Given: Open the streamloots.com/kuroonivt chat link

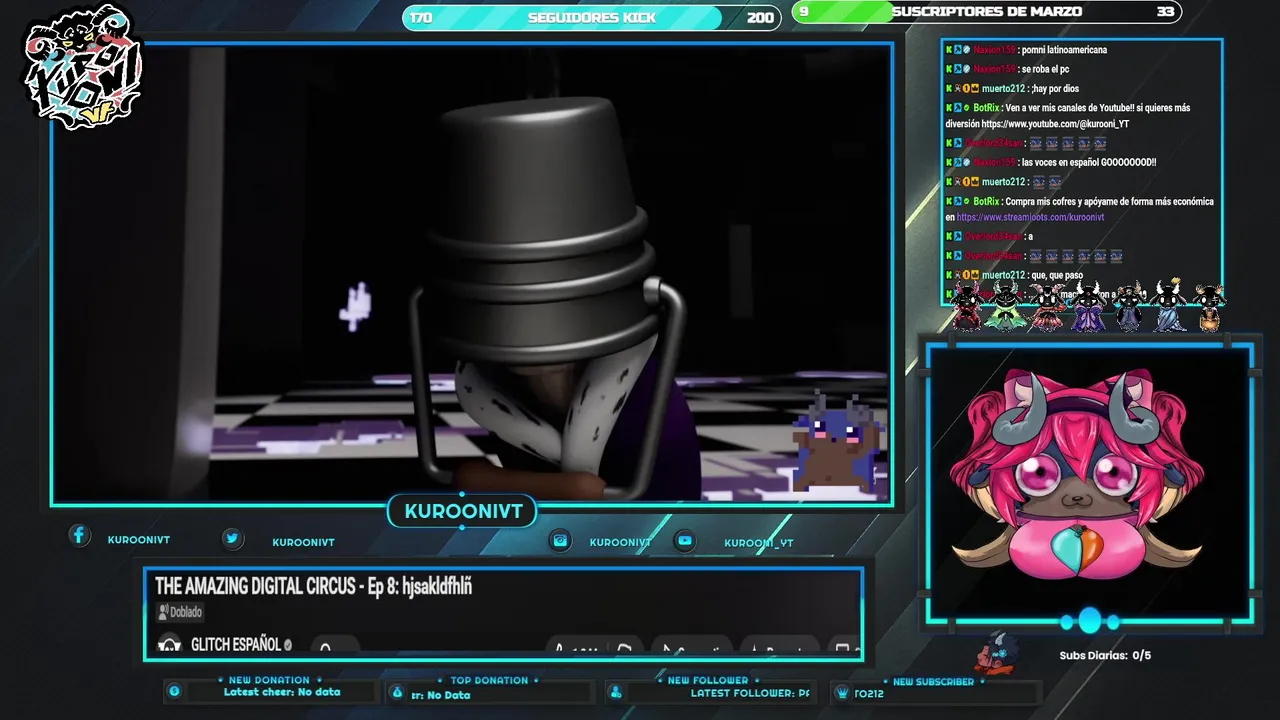Looking at the screenshot, I should point(1030,217).
